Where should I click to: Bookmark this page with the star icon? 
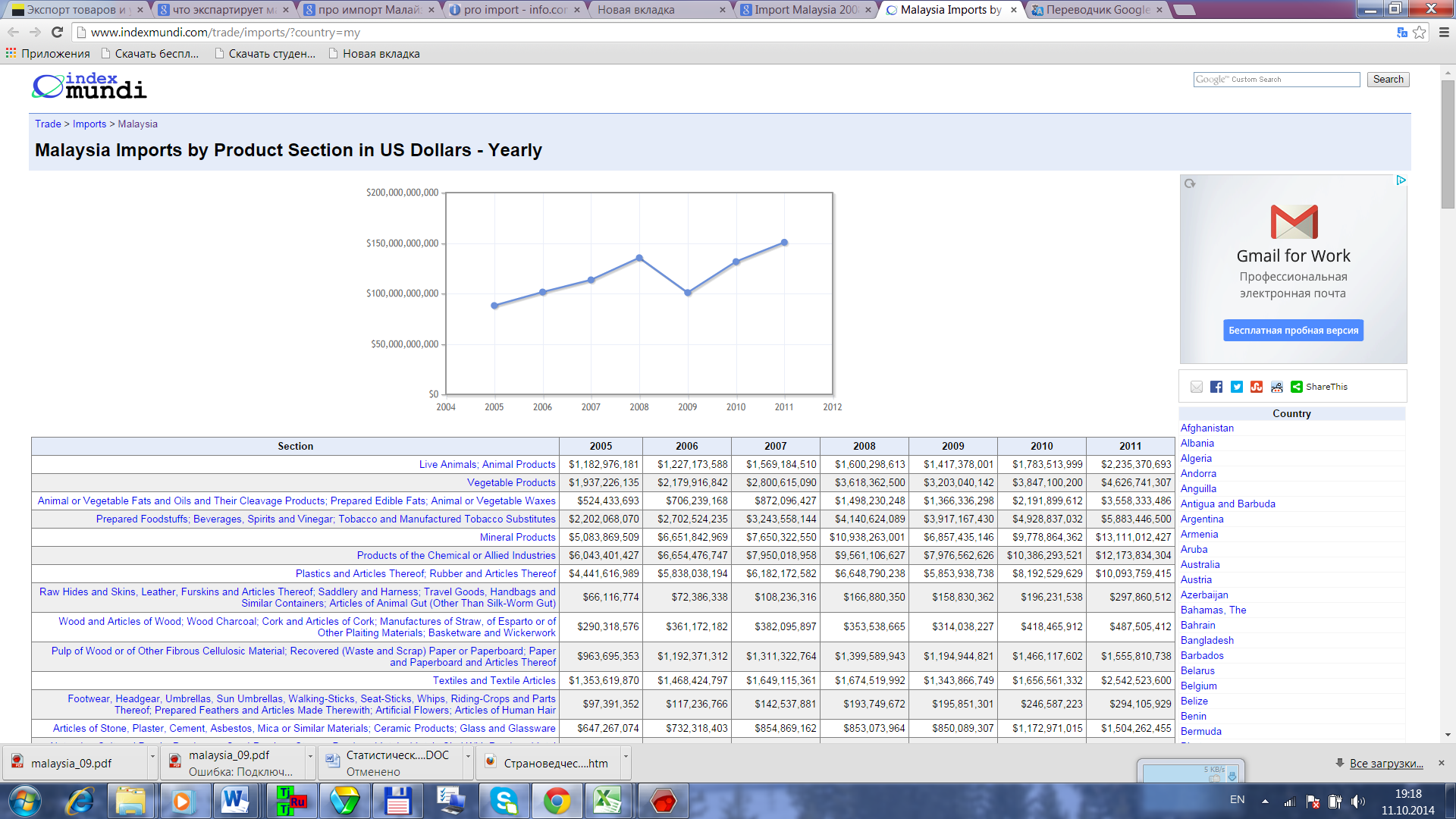(1420, 32)
